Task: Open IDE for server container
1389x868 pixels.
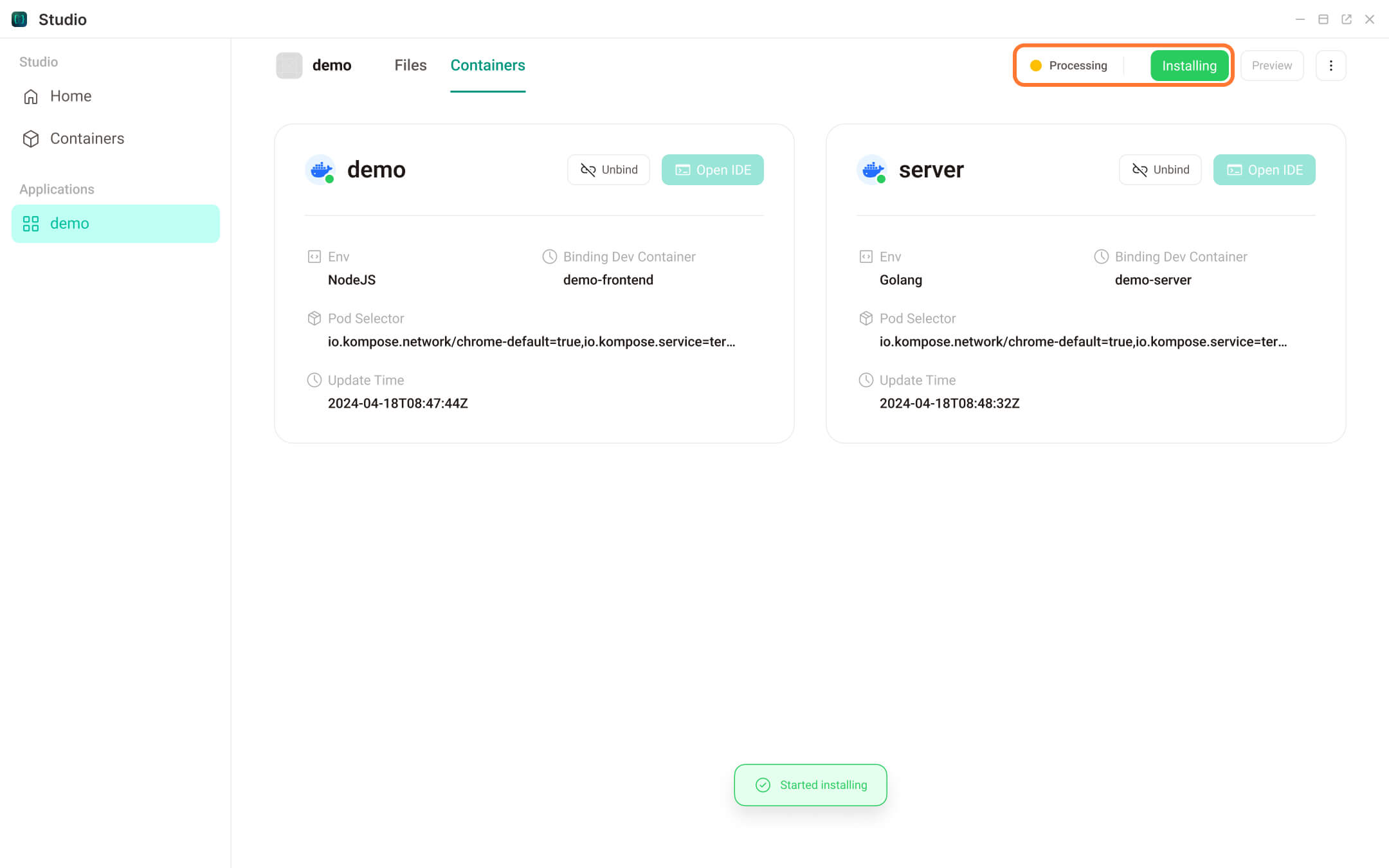Action: 1264,170
